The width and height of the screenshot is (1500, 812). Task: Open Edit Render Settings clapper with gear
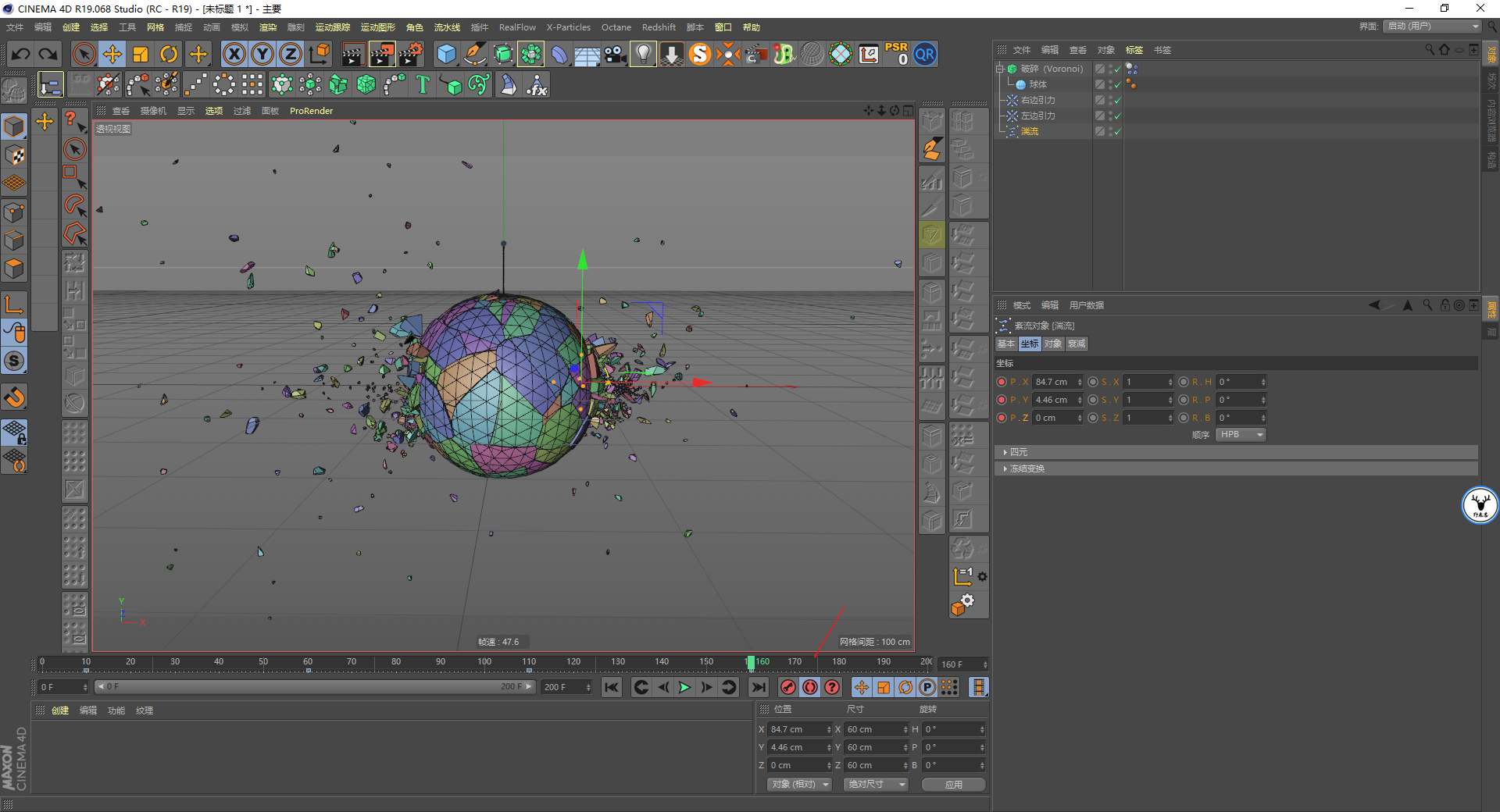coord(411,54)
